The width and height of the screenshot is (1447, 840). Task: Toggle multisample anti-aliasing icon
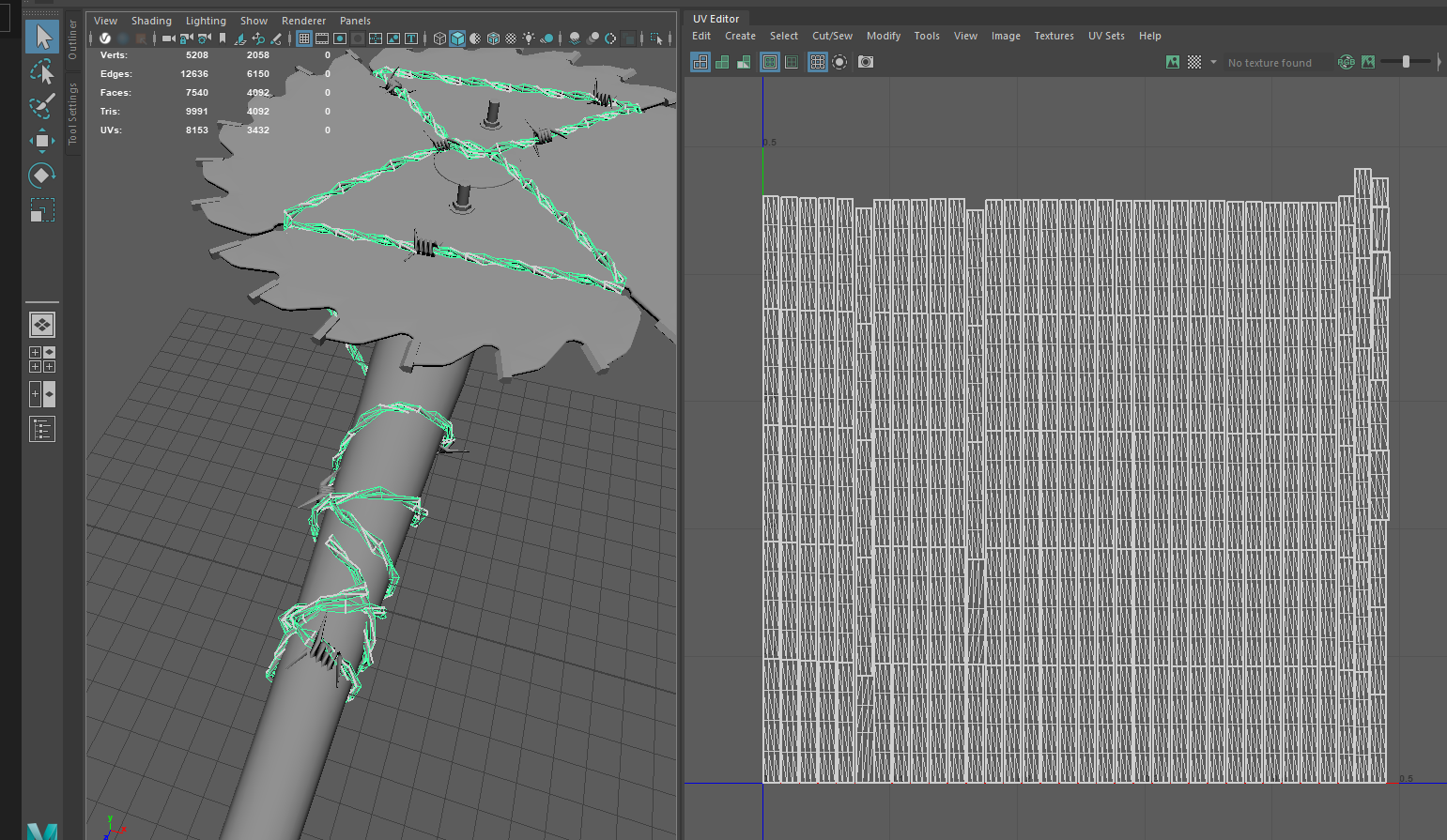(610, 38)
